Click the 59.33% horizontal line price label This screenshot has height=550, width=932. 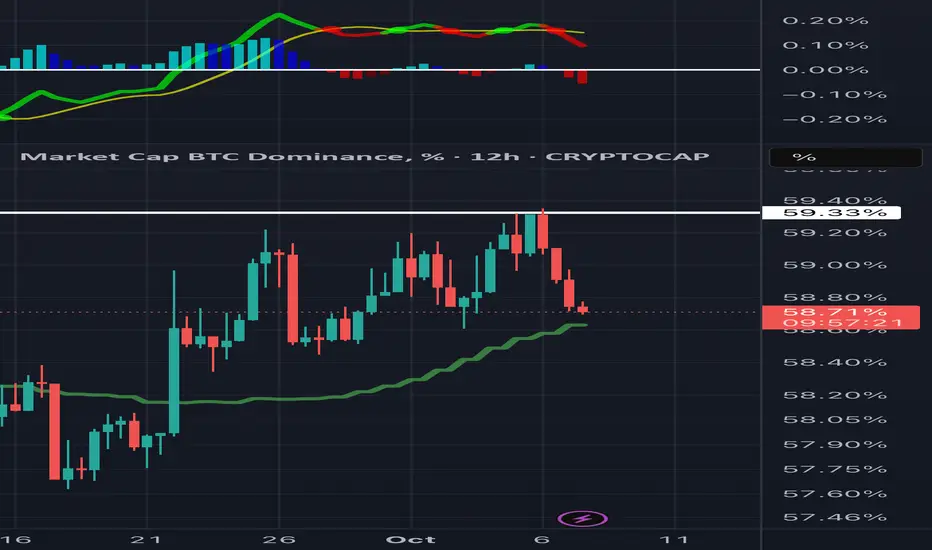pyautogui.click(x=831, y=212)
